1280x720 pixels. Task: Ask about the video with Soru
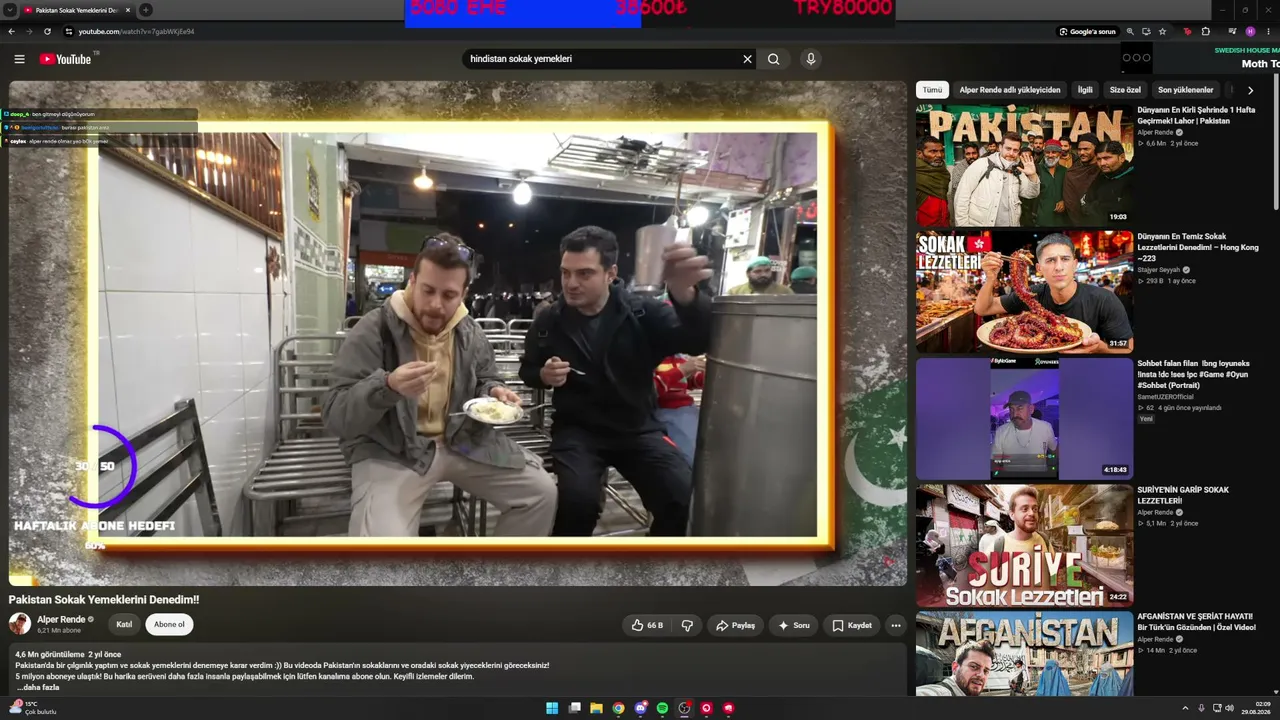794,626
